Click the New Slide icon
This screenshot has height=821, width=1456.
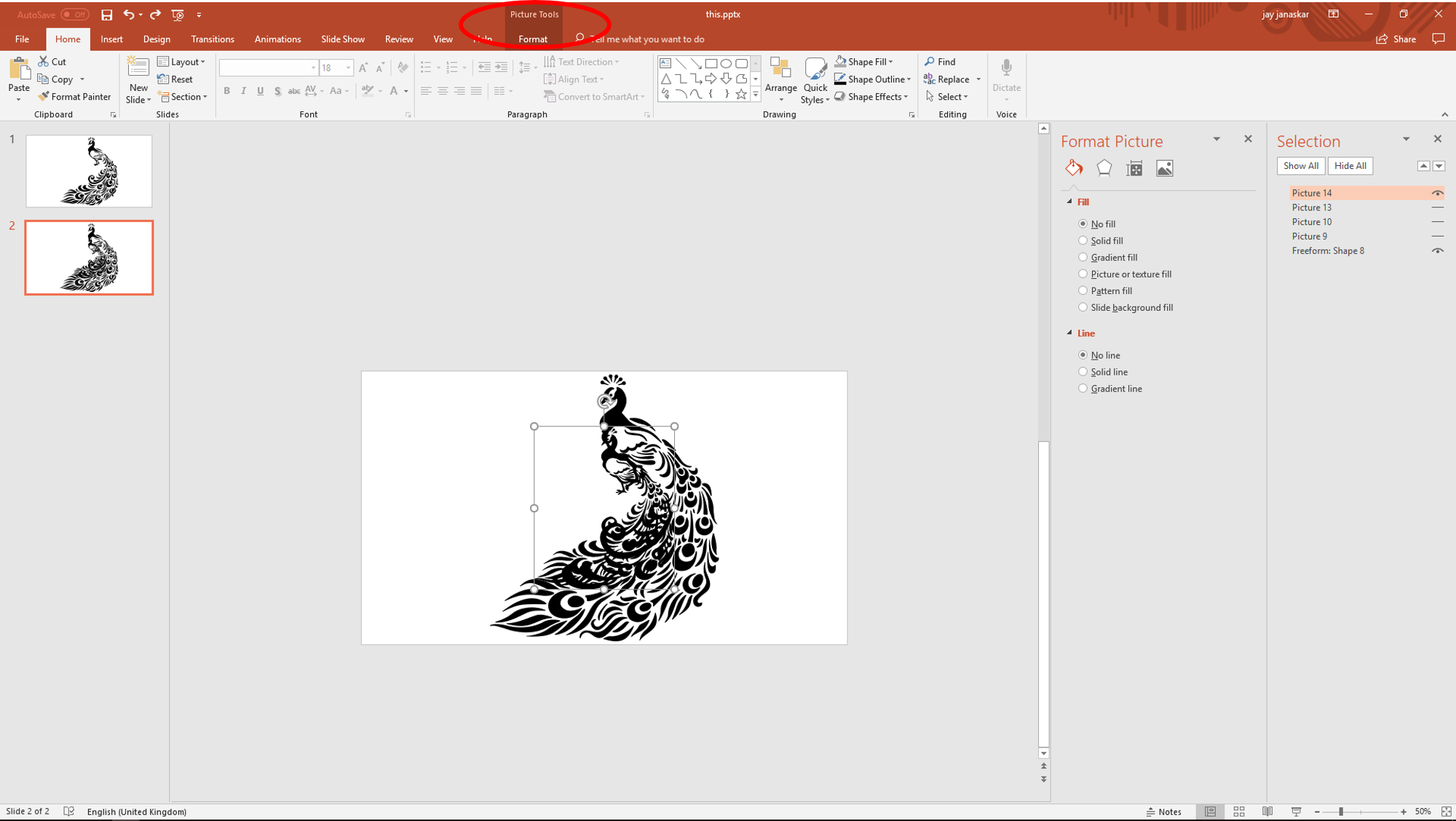pyautogui.click(x=138, y=67)
